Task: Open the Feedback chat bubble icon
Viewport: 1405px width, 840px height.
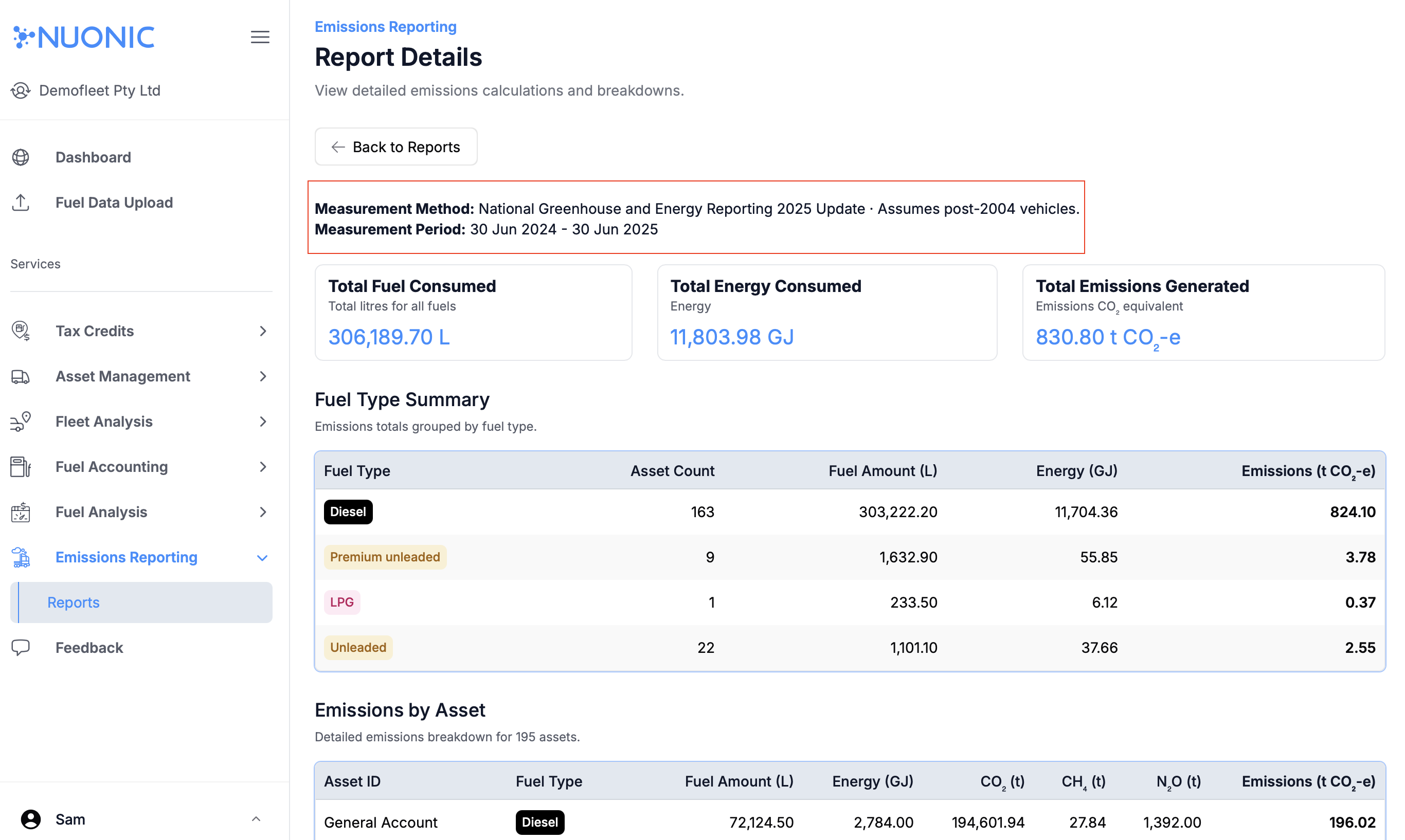Action: [x=21, y=648]
